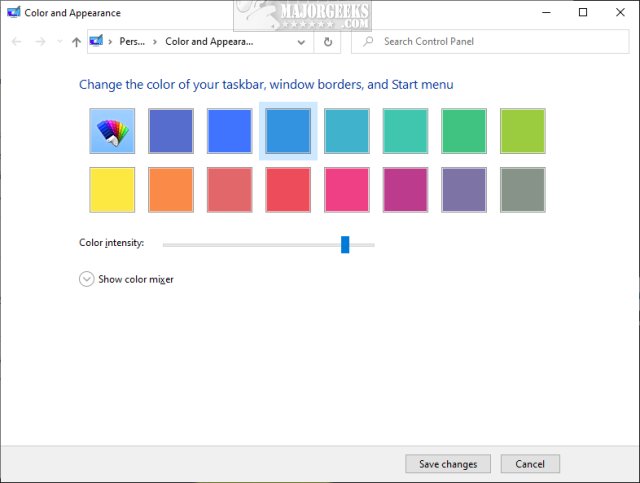Image resolution: width=640 pixels, height=483 pixels.
Task: Select the green color swatch
Action: [x=464, y=131]
